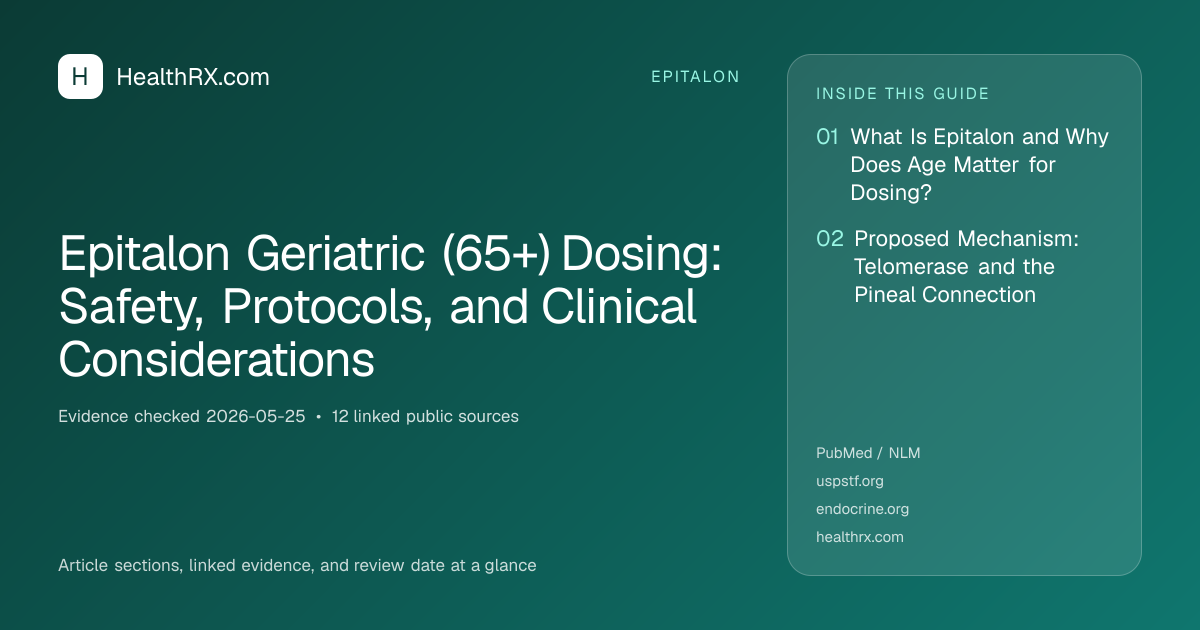Click the main Epitalon Geriatric Dosing headline
Screen dimensions: 1200x630
click(390, 306)
